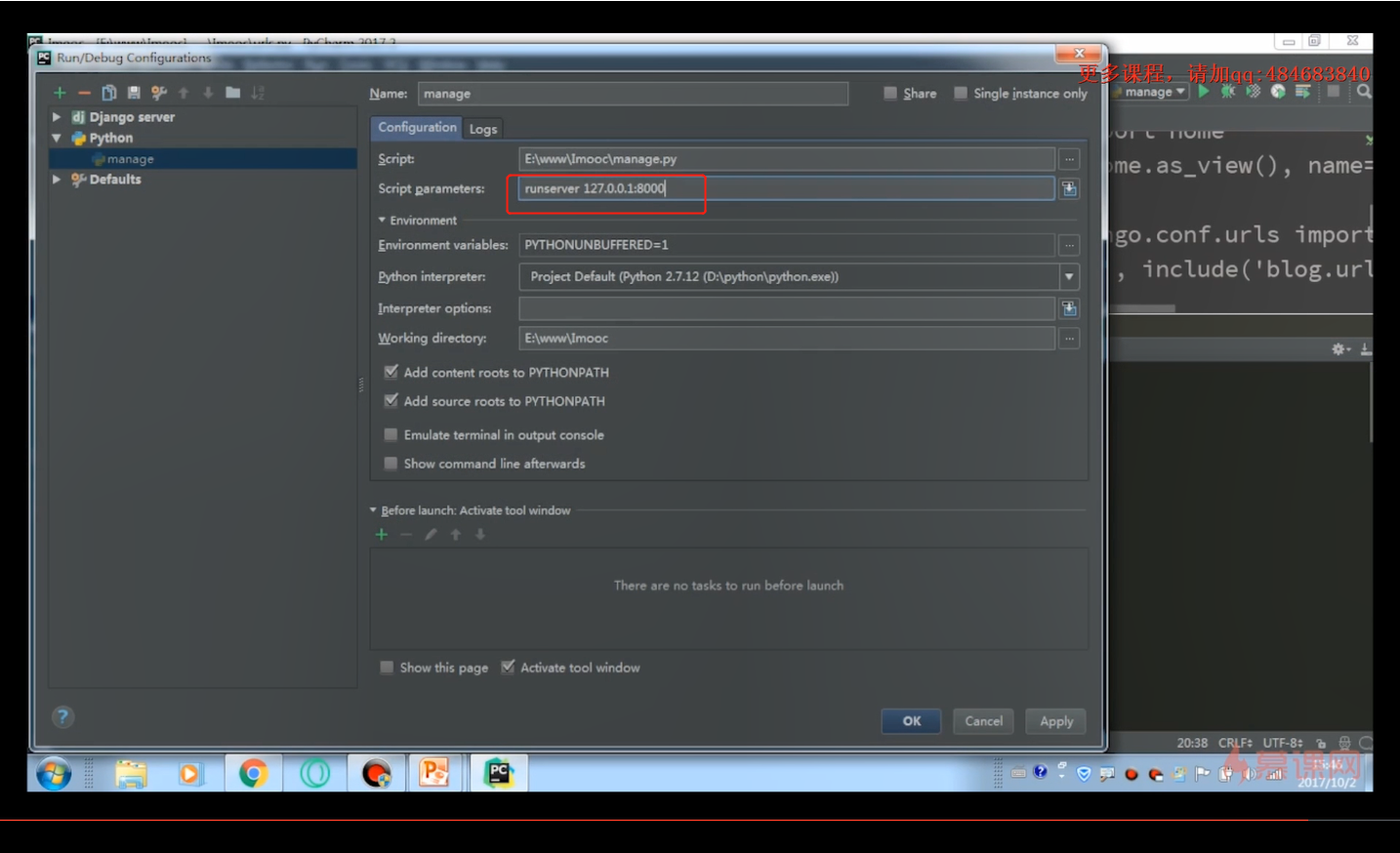Click the Working directory field
This screenshot has width=1400, height=853.
(787, 339)
